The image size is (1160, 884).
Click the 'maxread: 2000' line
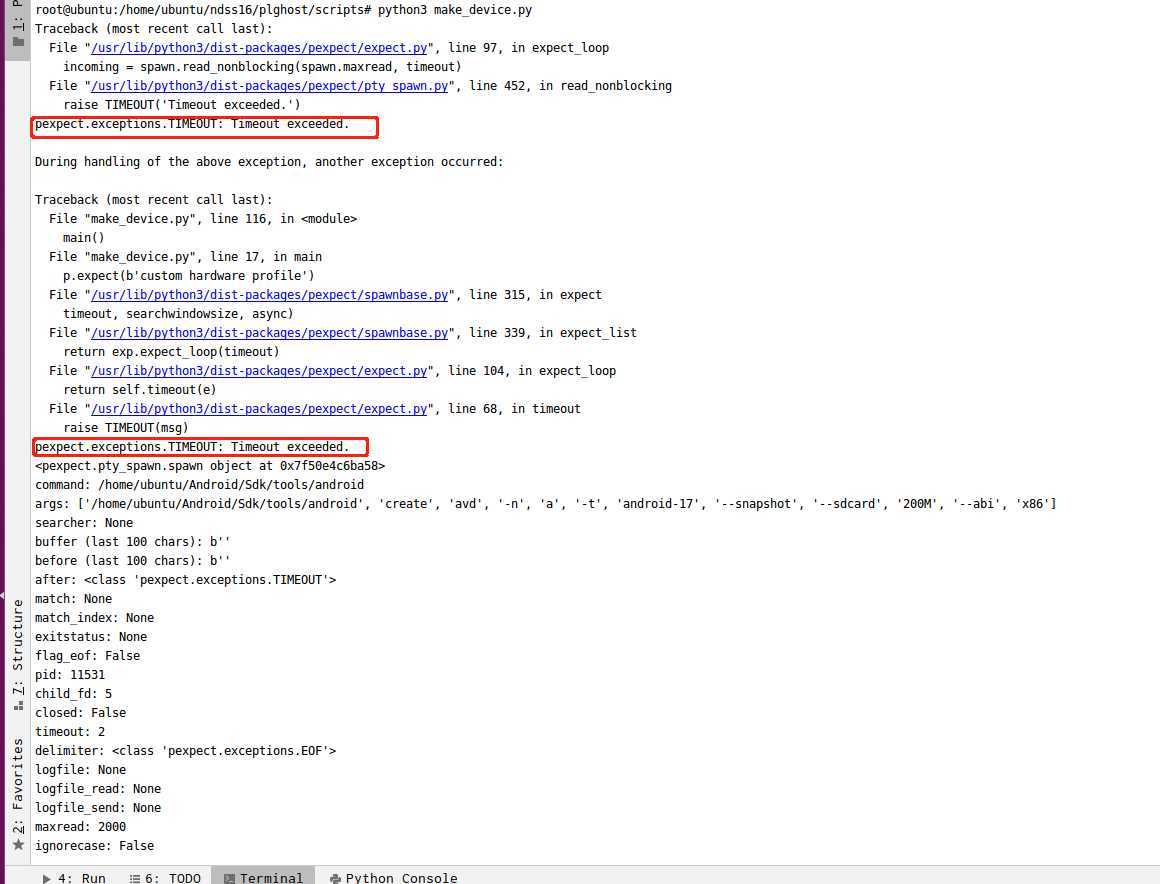tap(80, 826)
